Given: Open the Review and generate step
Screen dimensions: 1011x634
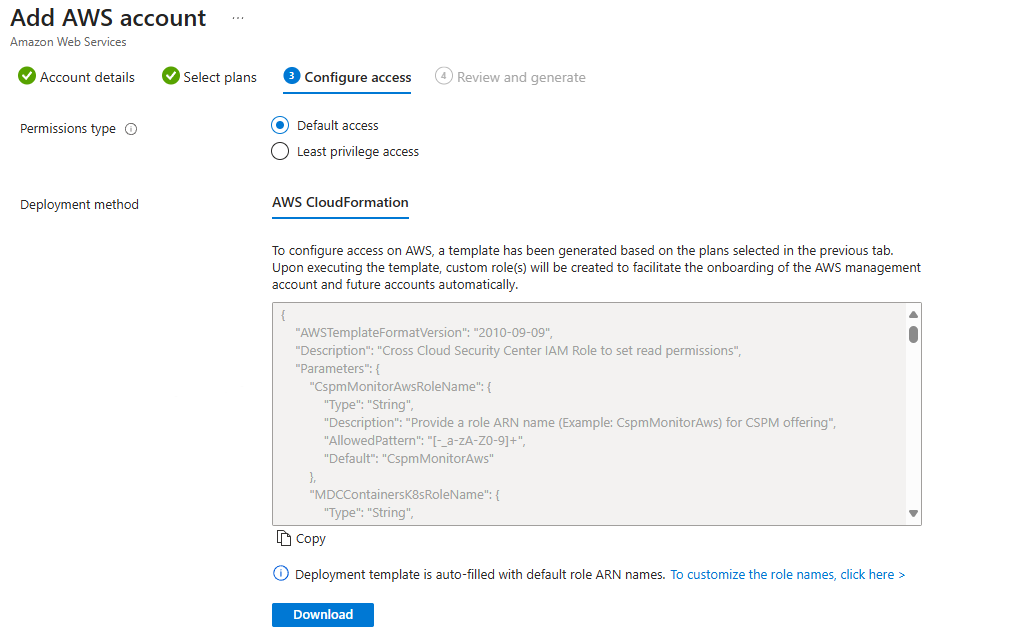Looking at the screenshot, I should tap(521, 77).
